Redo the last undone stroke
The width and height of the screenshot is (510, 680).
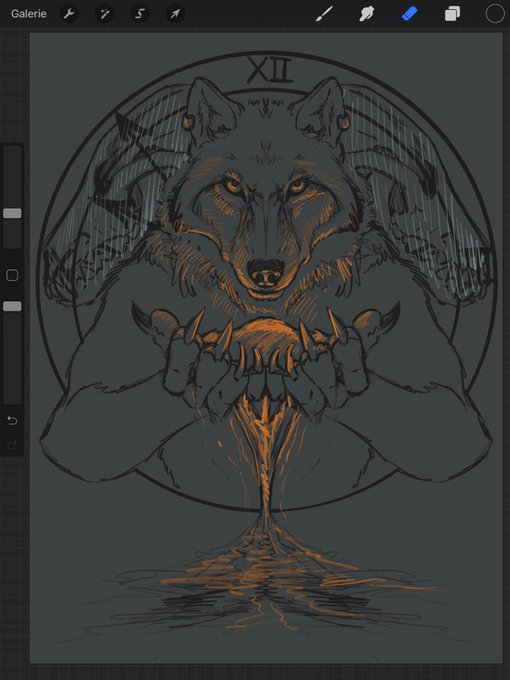12,445
